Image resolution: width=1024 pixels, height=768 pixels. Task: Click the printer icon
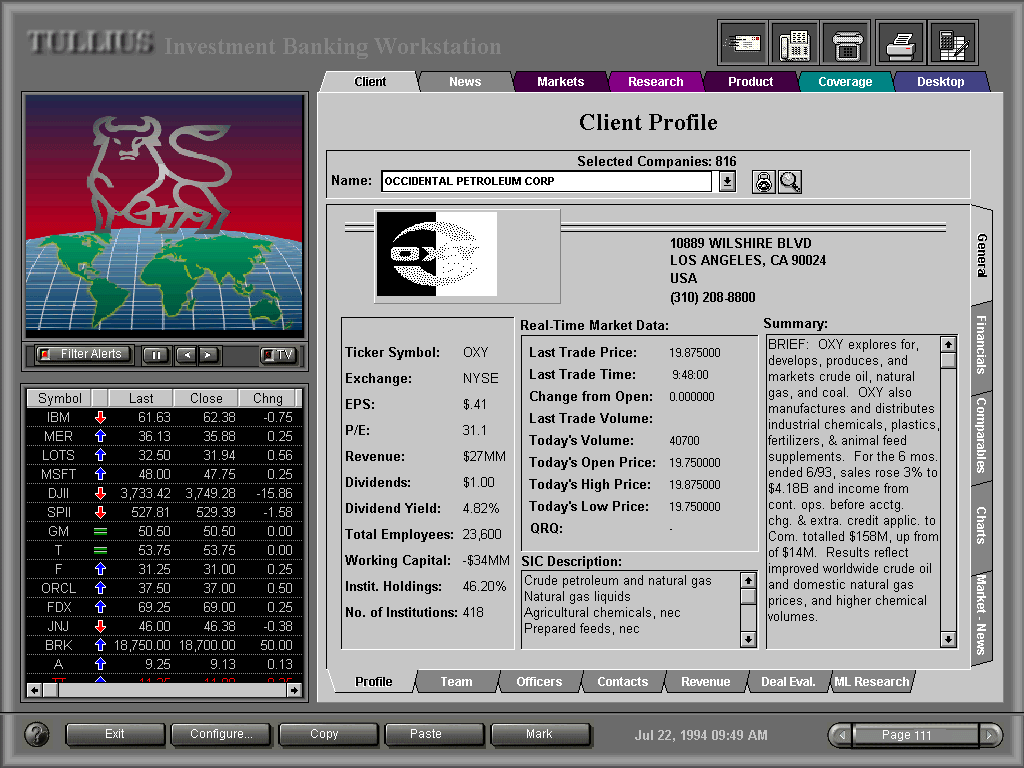(x=901, y=43)
